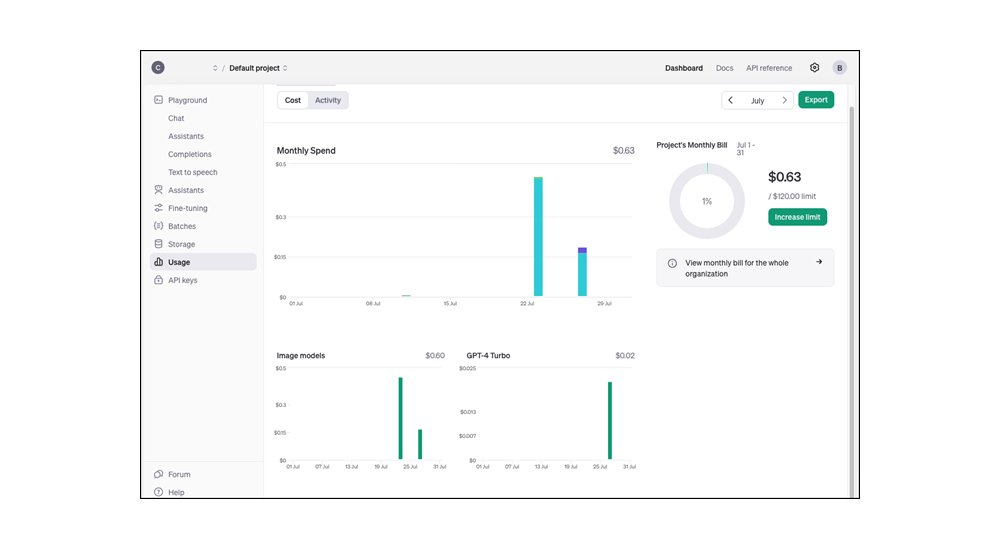Screen dimensions: 1000x550
Task: Open Playground from the sidebar icon
Action: pos(158,100)
